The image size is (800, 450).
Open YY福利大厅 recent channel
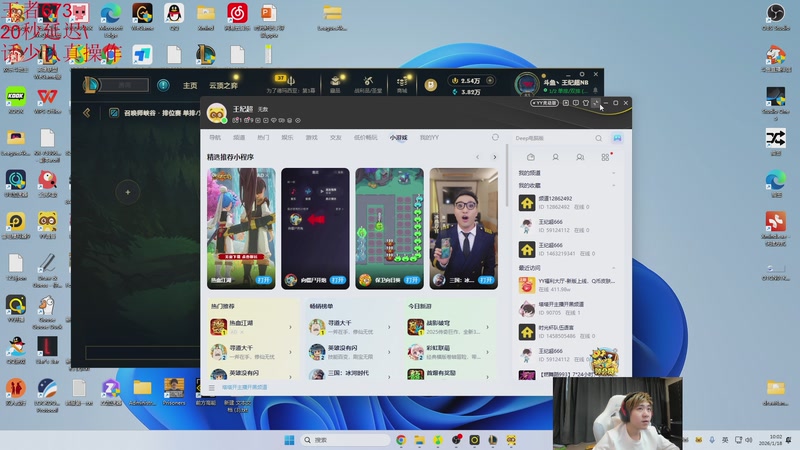pos(566,285)
